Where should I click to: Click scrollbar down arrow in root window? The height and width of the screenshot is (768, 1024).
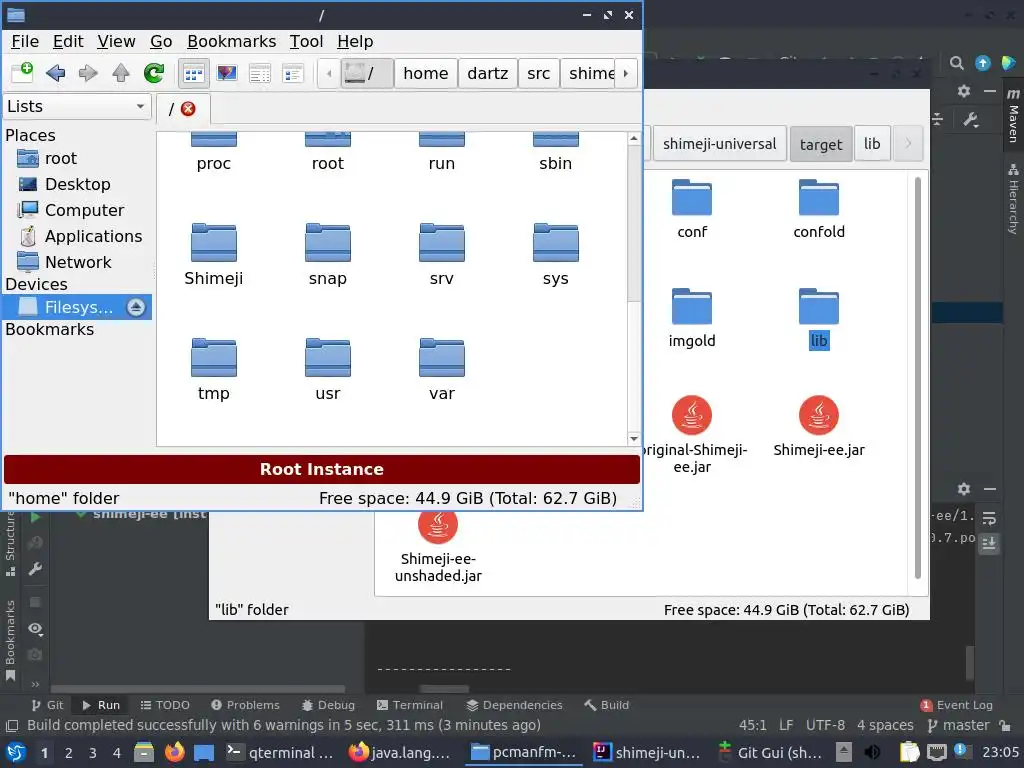point(633,439)
